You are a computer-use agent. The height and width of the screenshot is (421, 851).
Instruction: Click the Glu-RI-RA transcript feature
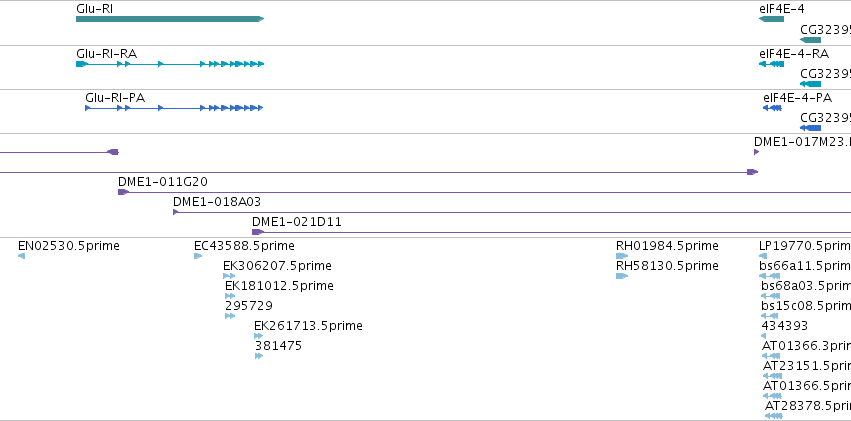pos(170,64)
